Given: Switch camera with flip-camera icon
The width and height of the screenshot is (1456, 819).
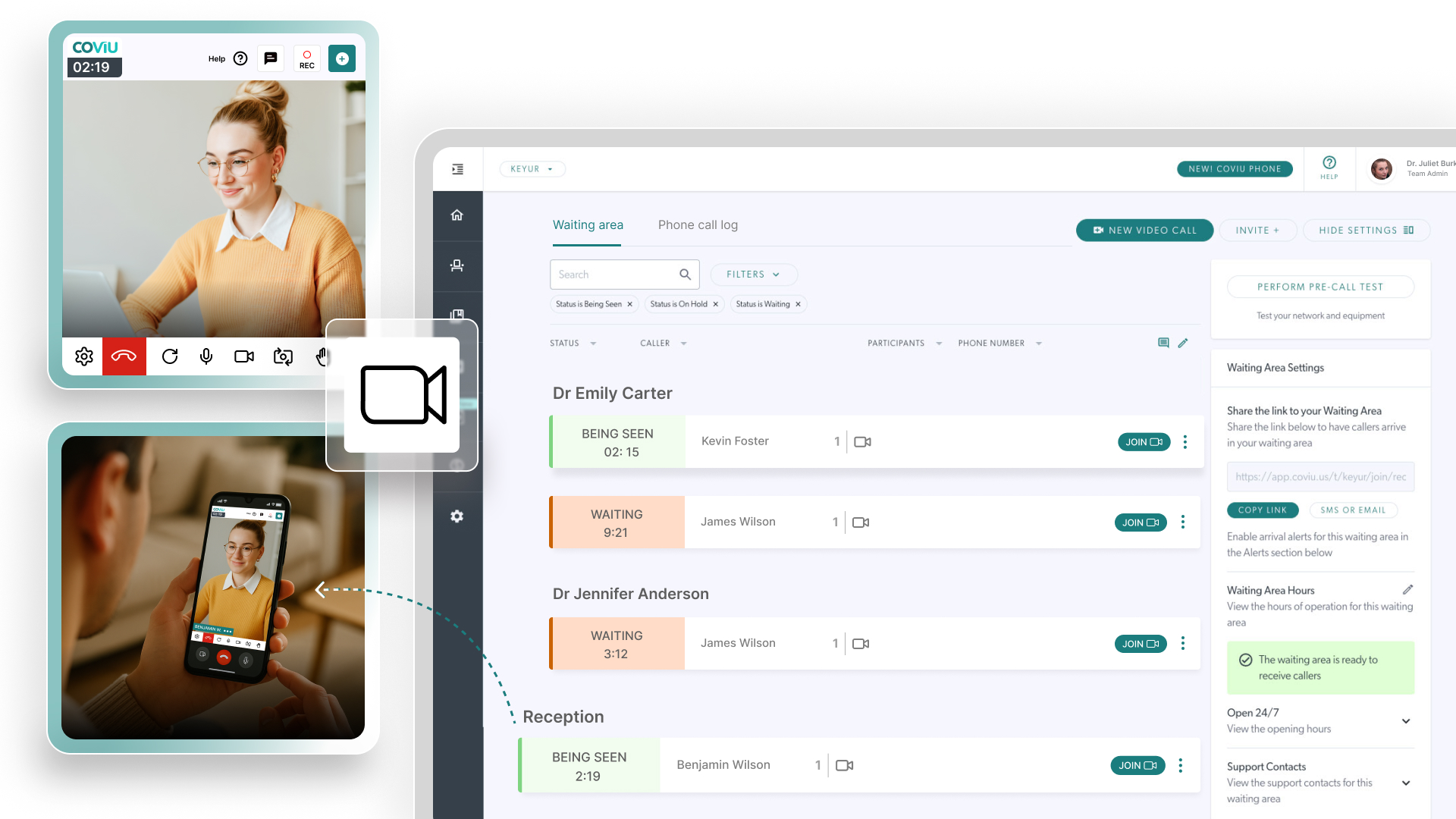Looking at the screenshot, I should pos(283,356).
